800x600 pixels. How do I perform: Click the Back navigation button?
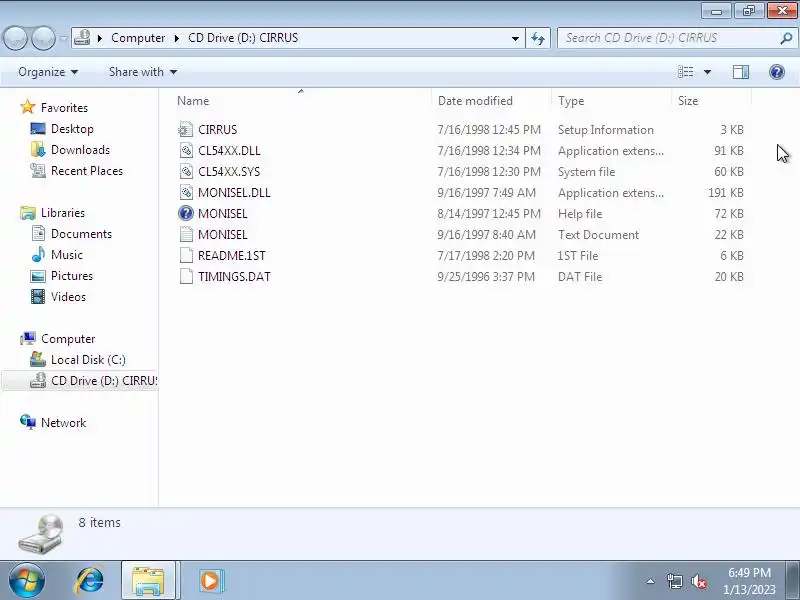[x=15, y=38]
